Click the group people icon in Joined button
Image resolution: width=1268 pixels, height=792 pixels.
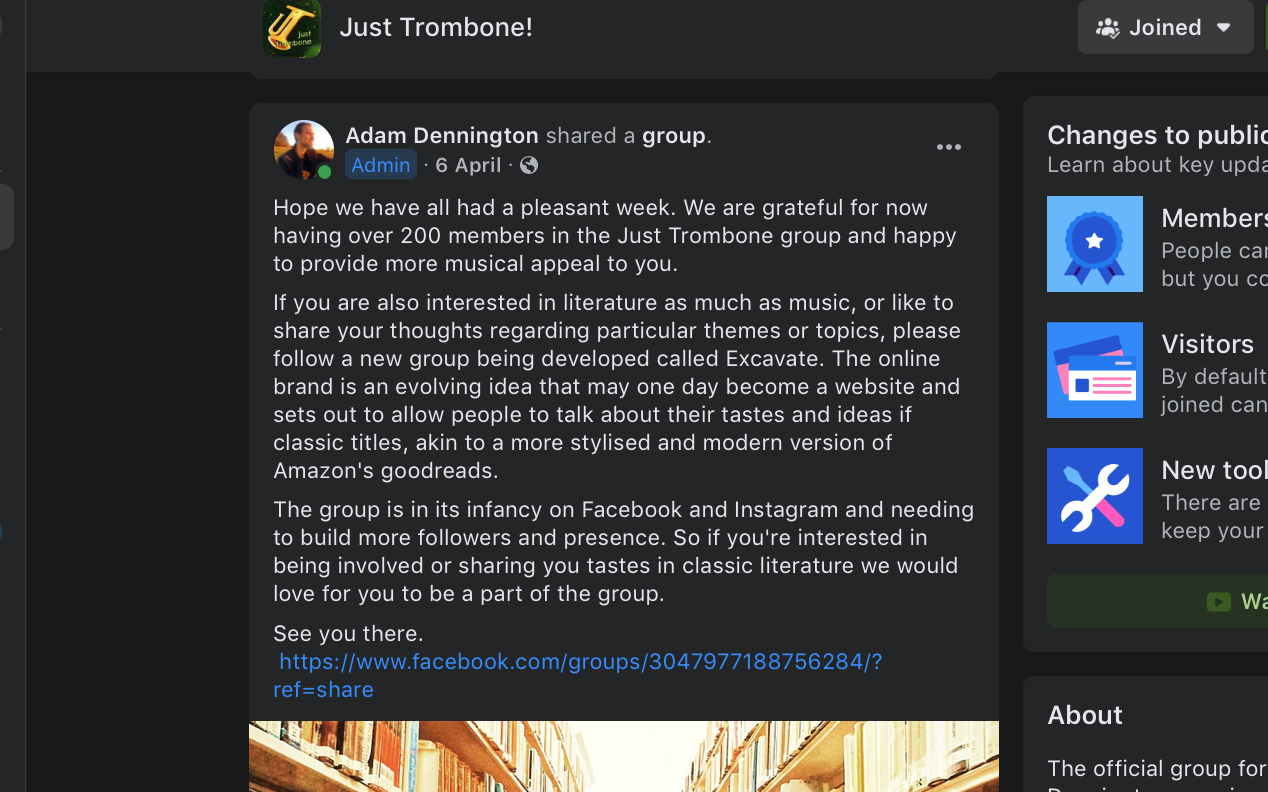point(1107,28)
